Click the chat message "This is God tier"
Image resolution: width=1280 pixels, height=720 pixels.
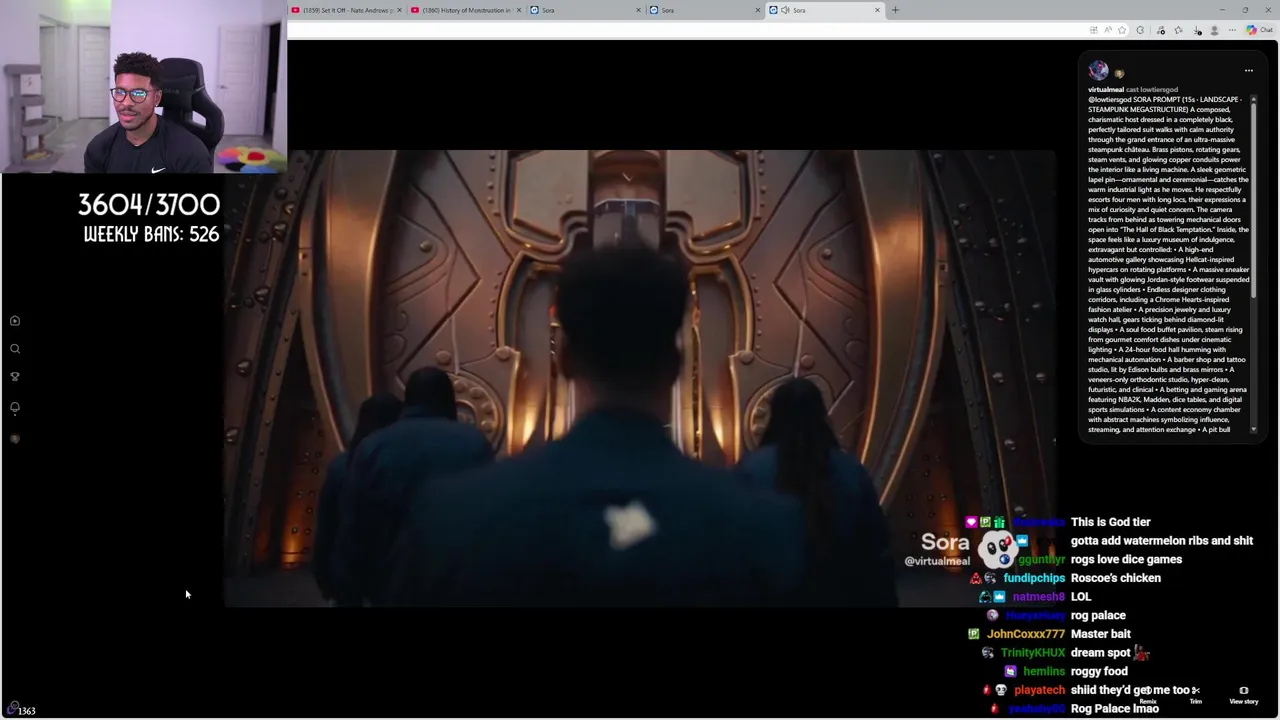(x=1110, y=522)
